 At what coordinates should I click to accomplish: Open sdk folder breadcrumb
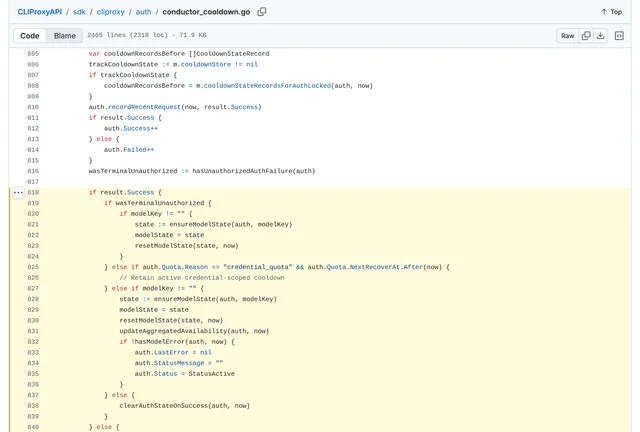[x=79, y=12]
